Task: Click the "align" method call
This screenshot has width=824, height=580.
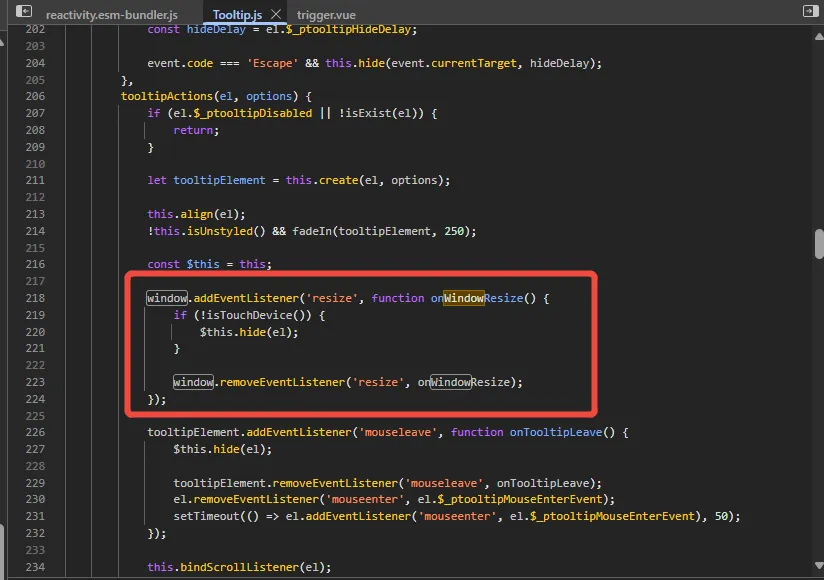Action: 197,214
